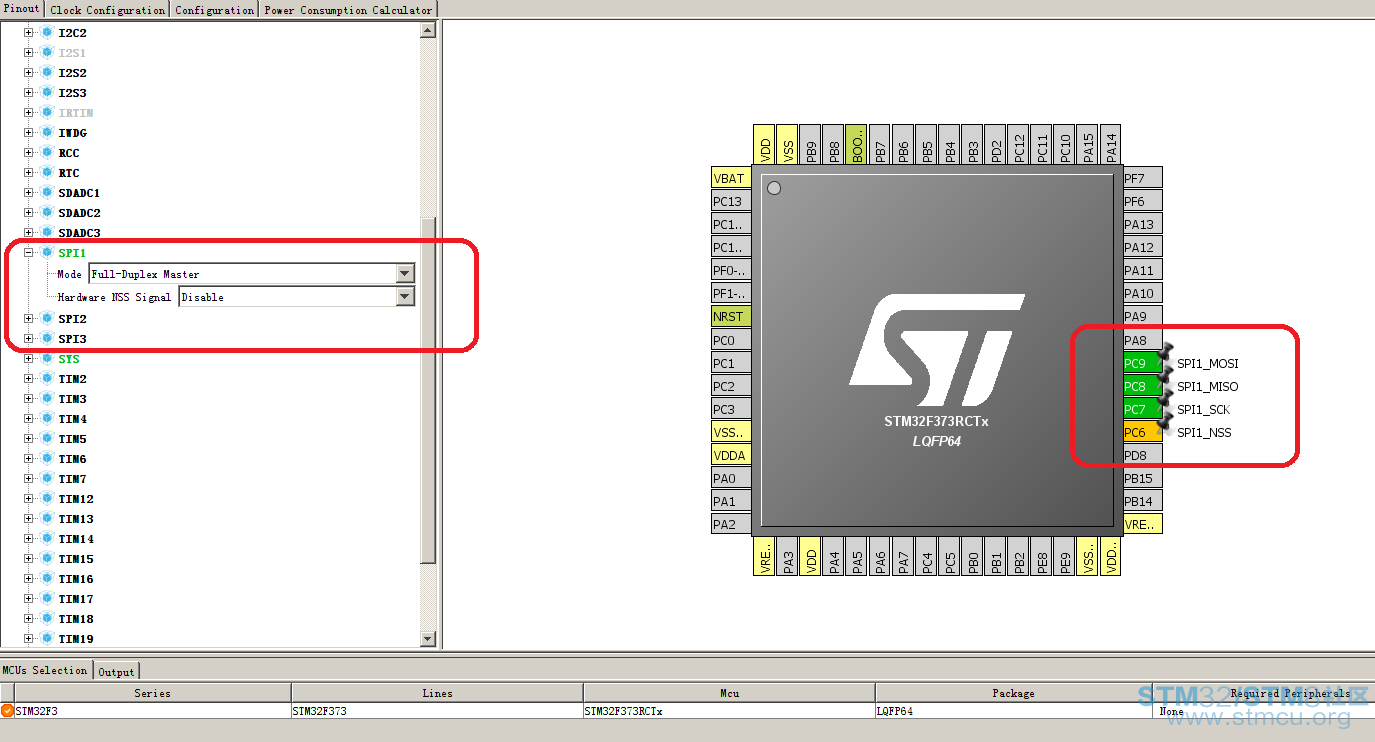This screenshot has width=1375, height=742.
Task: Click the LQFP64 package cell
Action: [x=1013, y=711]
